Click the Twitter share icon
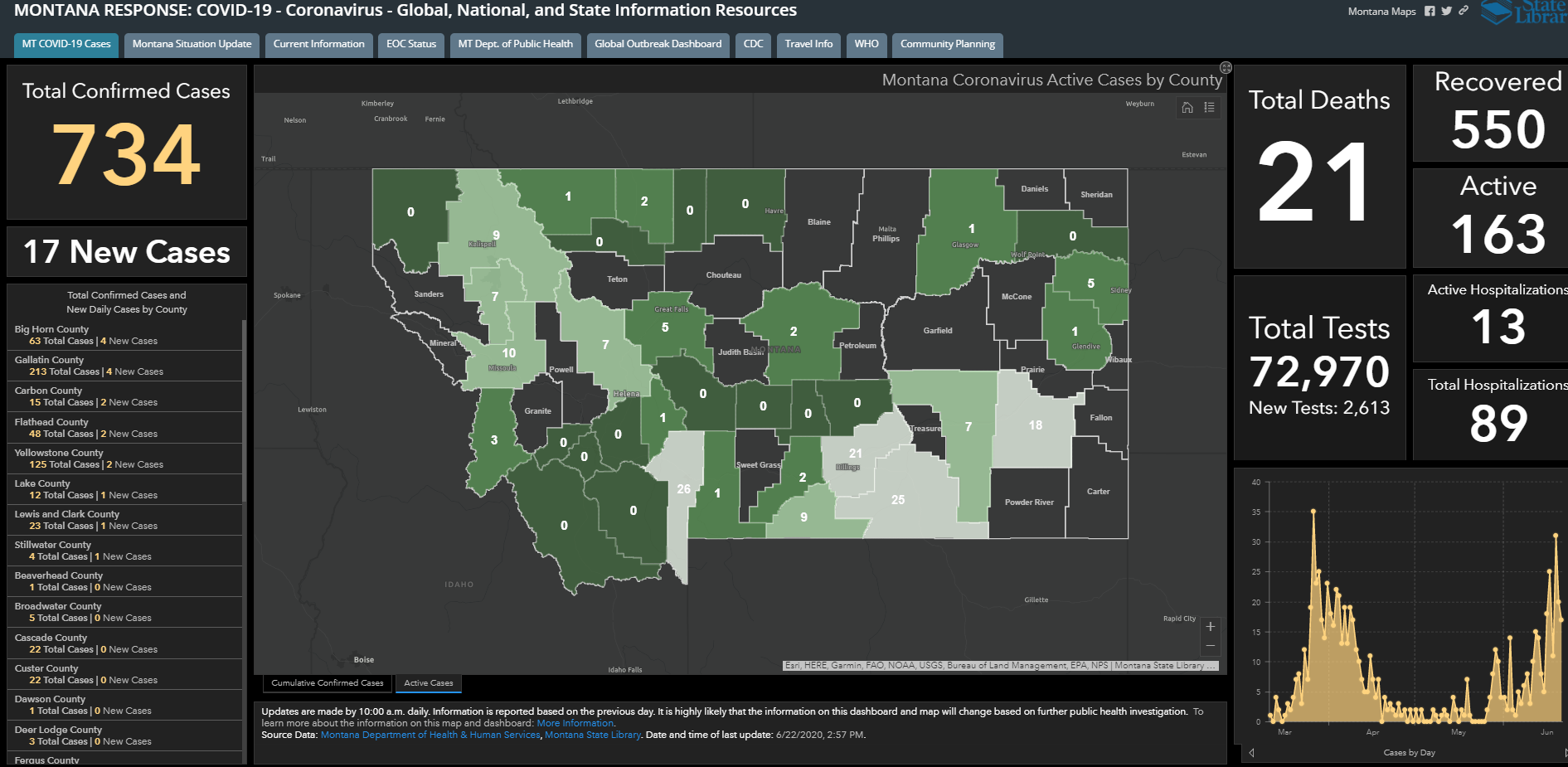This screenshot has width=1568, height=767. [x=1446, y=11]
